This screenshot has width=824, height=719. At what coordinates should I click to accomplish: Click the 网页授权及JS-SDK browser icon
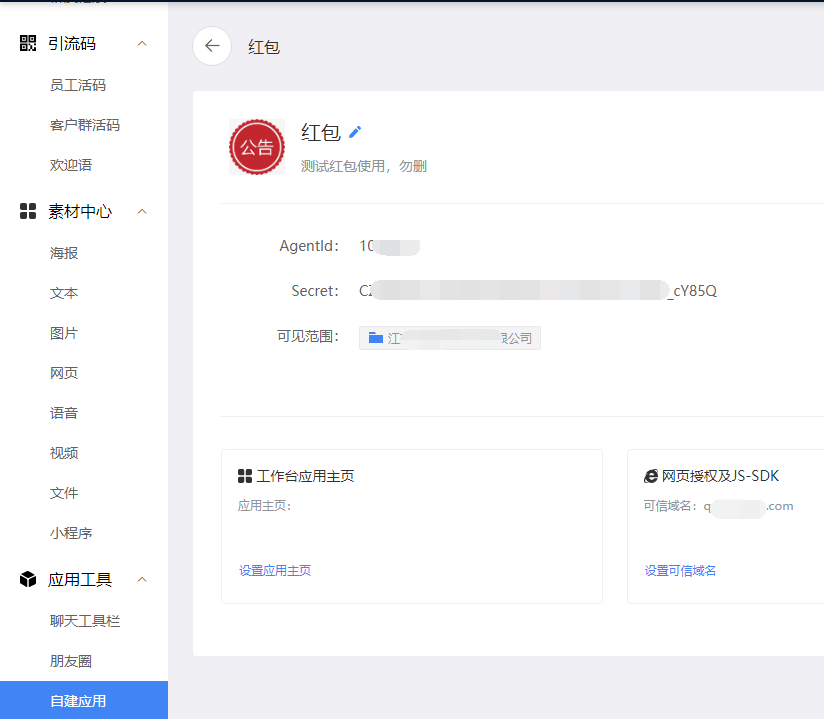651,476
